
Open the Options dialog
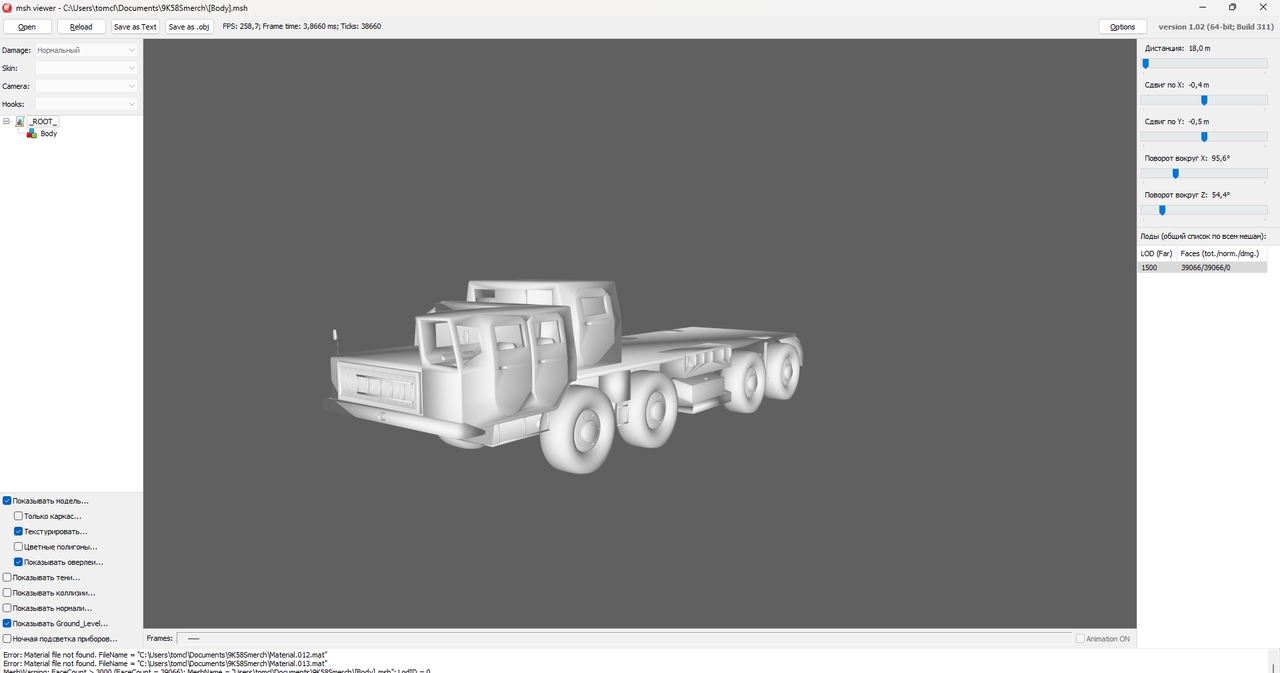pyautogui.click(x=1122, y=27)
